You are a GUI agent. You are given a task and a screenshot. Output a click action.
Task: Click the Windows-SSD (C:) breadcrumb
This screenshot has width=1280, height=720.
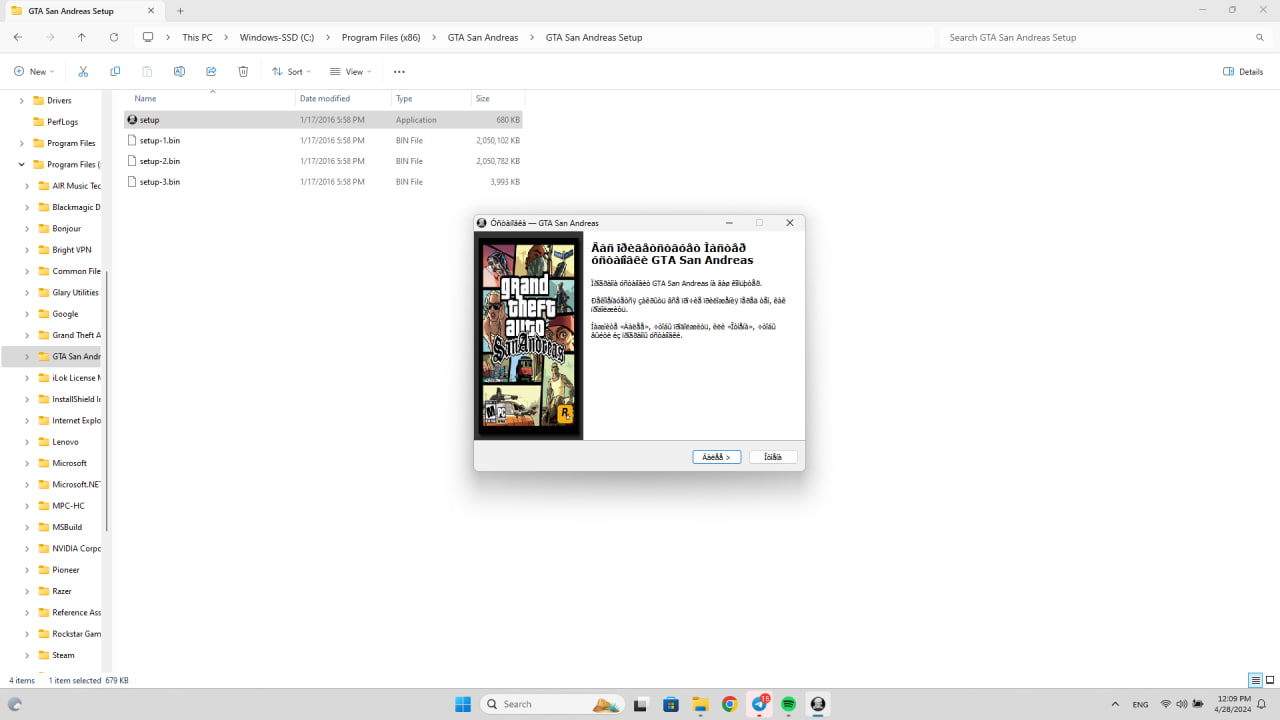pyautogui.click(x=276, y=37)
